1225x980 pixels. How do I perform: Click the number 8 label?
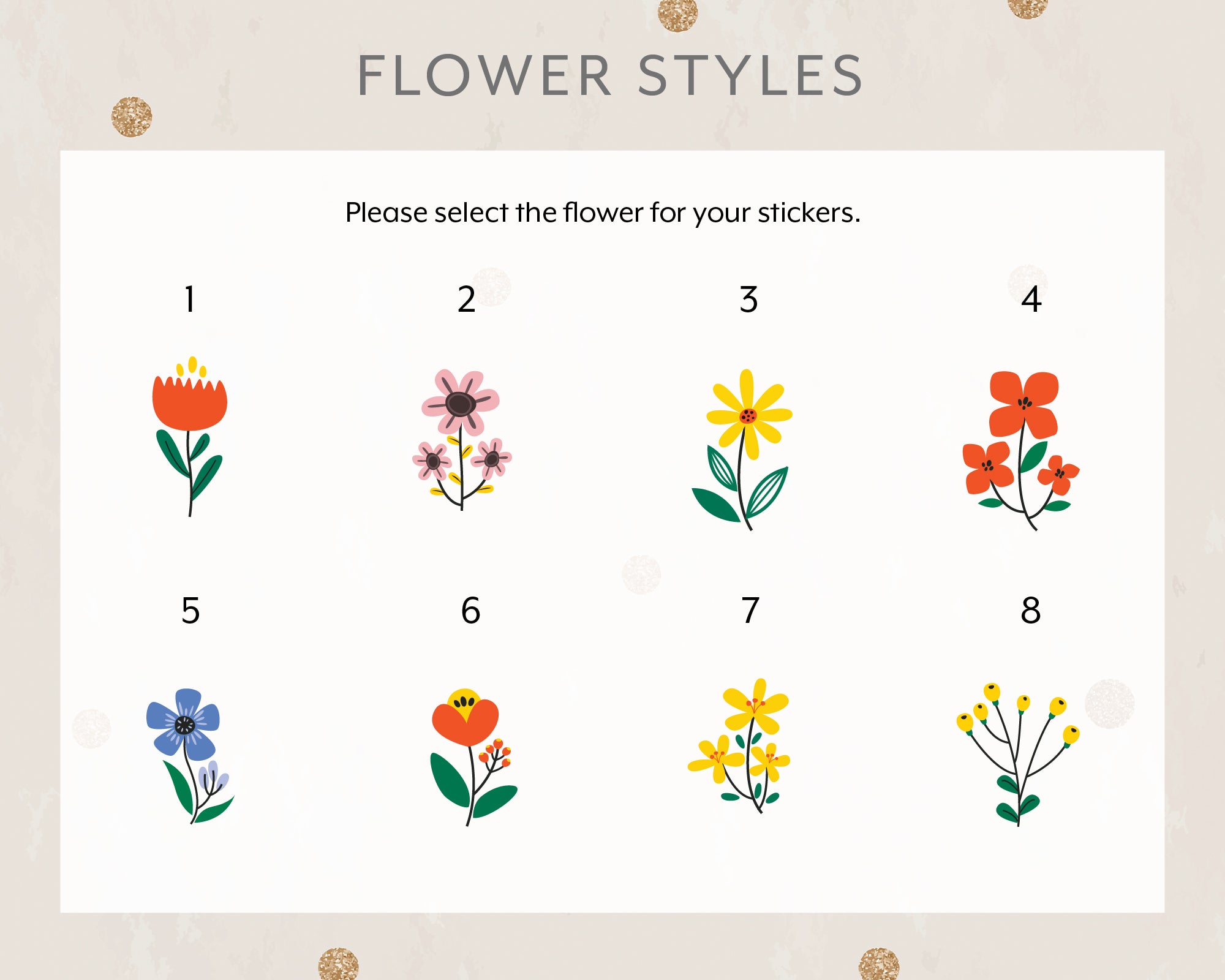1031,611
